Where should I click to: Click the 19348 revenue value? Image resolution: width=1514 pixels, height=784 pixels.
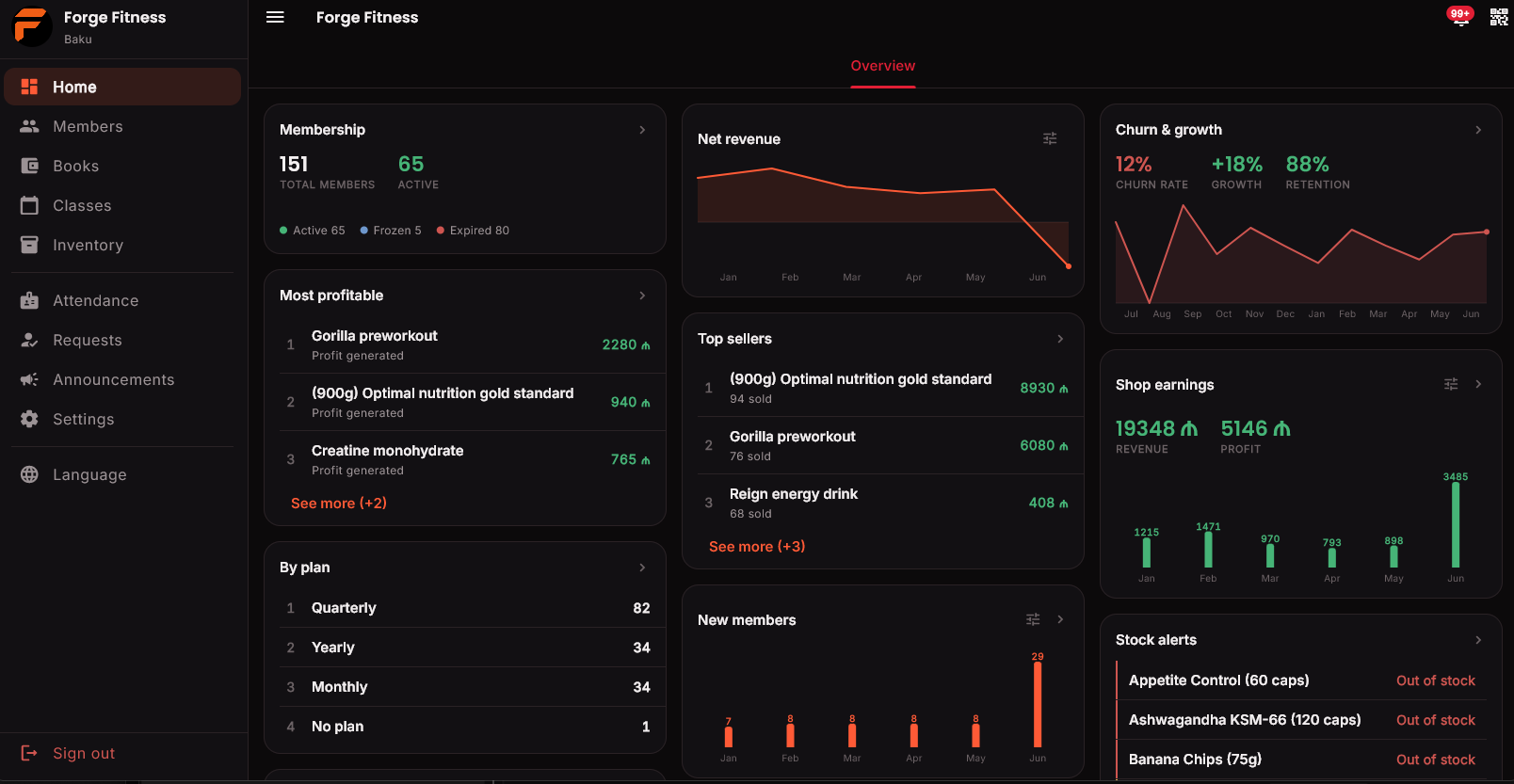pos(1157,428)
